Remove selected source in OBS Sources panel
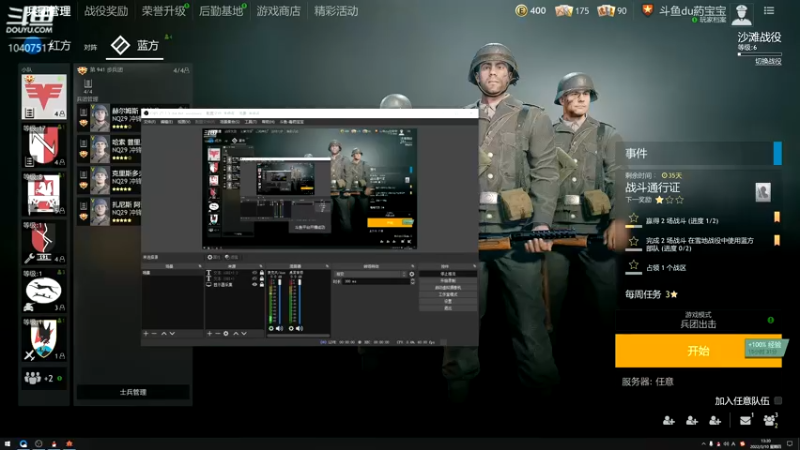This screenshot has width=800, height=450. tap(217, 333)
